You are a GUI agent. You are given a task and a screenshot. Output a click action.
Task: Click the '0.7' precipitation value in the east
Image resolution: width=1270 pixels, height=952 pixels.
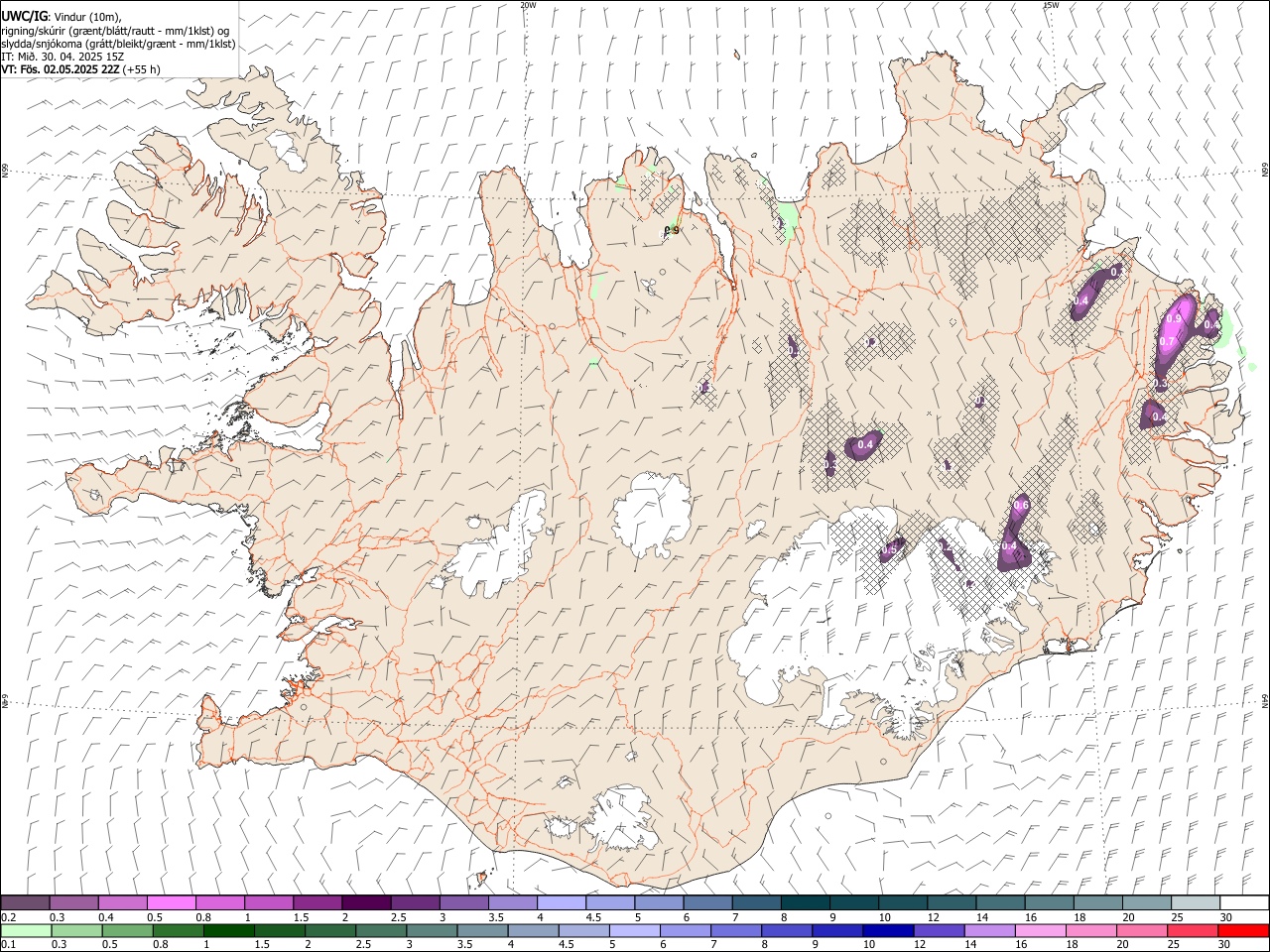[x=1167, y=342]
